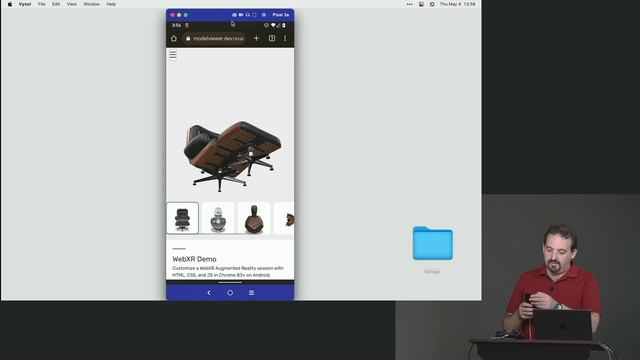Viewport: 640px width, 360px height.
Task: Click the phone Wi-Fi status icon
Action: pos(273,25)
